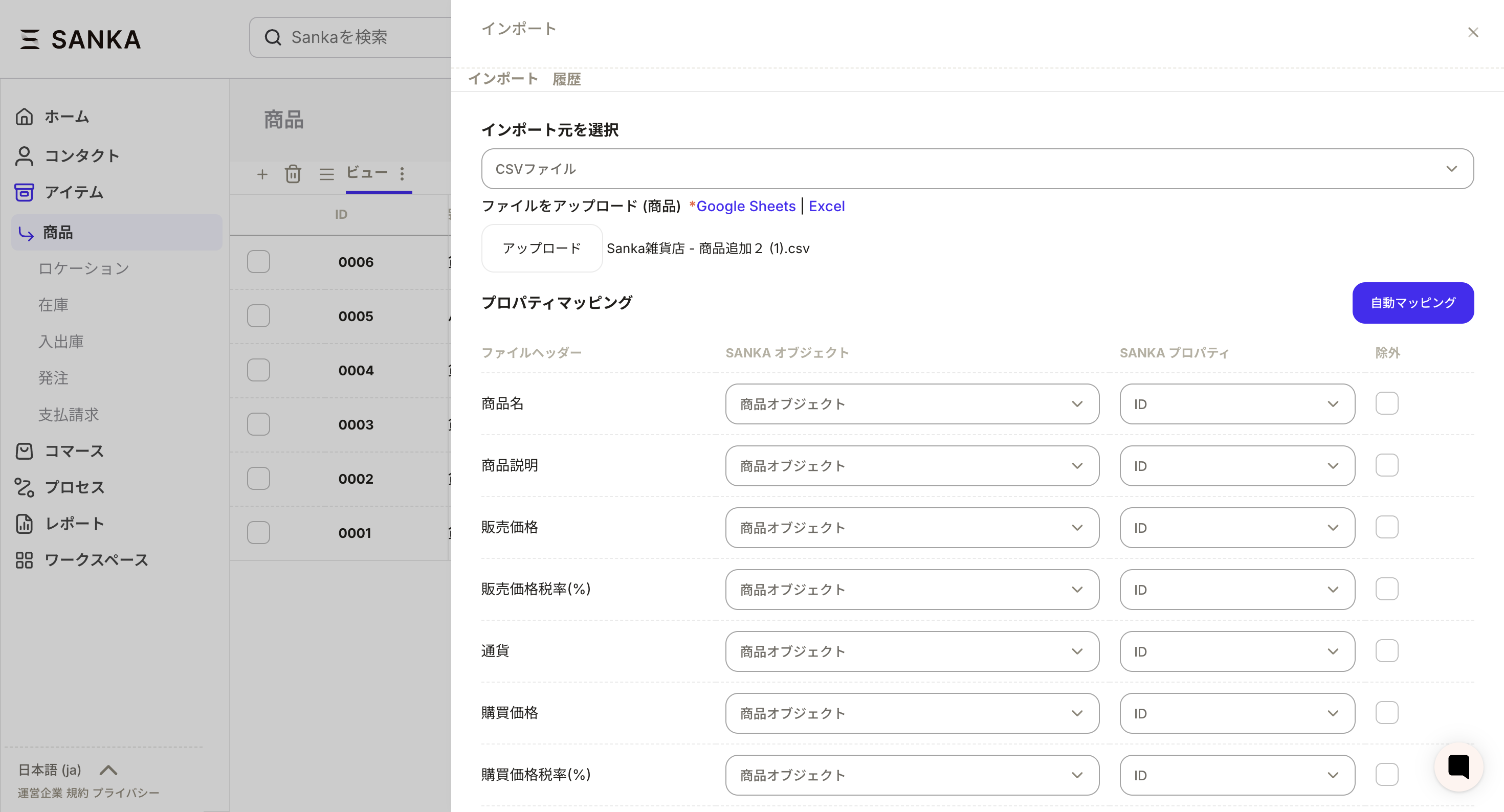
Task: Click the Report document icon
Action: pyautogui.click(x=24, y=524)
